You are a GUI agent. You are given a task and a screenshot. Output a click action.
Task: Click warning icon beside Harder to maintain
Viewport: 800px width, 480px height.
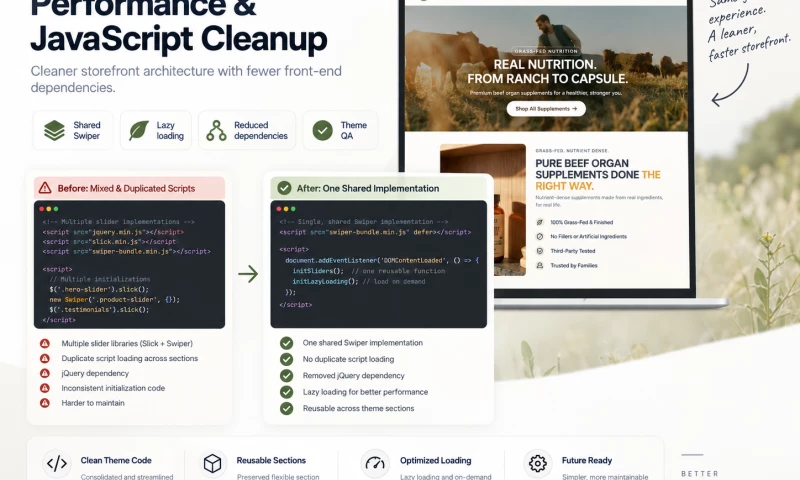pos(45,402)
